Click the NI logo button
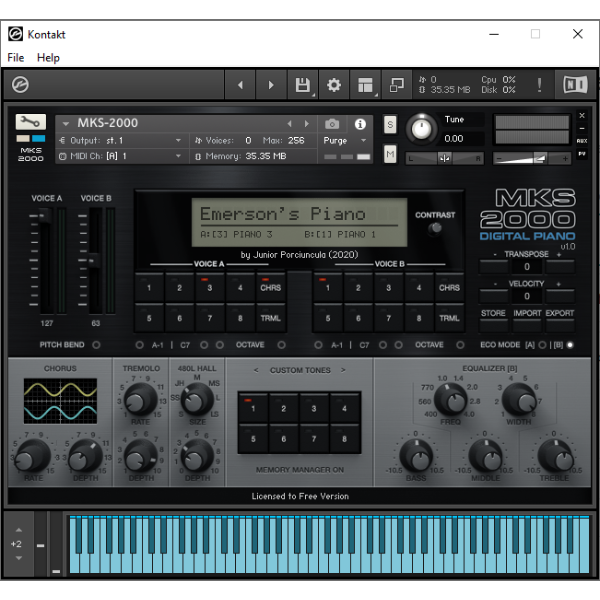Image resolution: width=600 pixels, height=600 pixels. click(x=575, y=85)
